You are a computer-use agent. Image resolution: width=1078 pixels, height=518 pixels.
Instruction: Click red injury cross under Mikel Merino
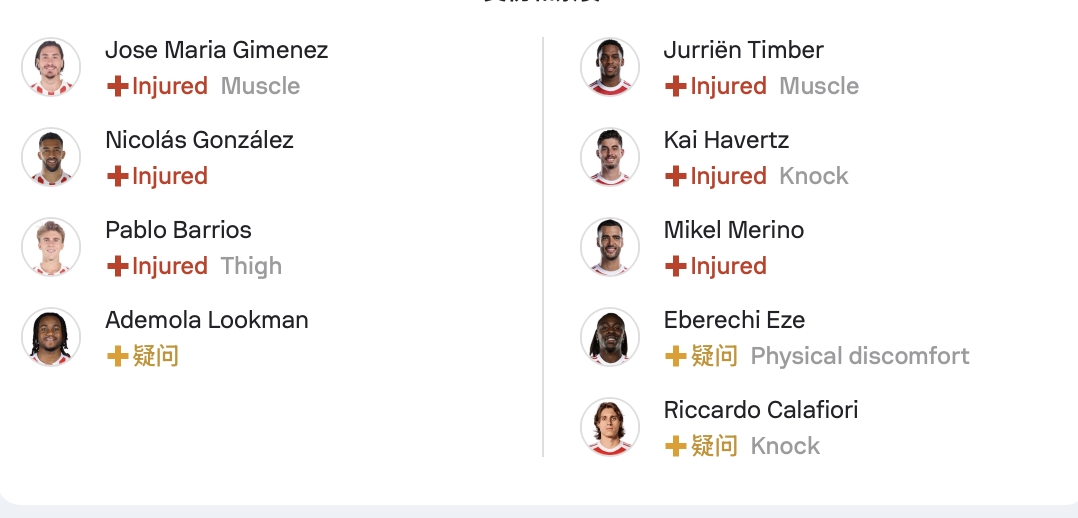point(677,267)
